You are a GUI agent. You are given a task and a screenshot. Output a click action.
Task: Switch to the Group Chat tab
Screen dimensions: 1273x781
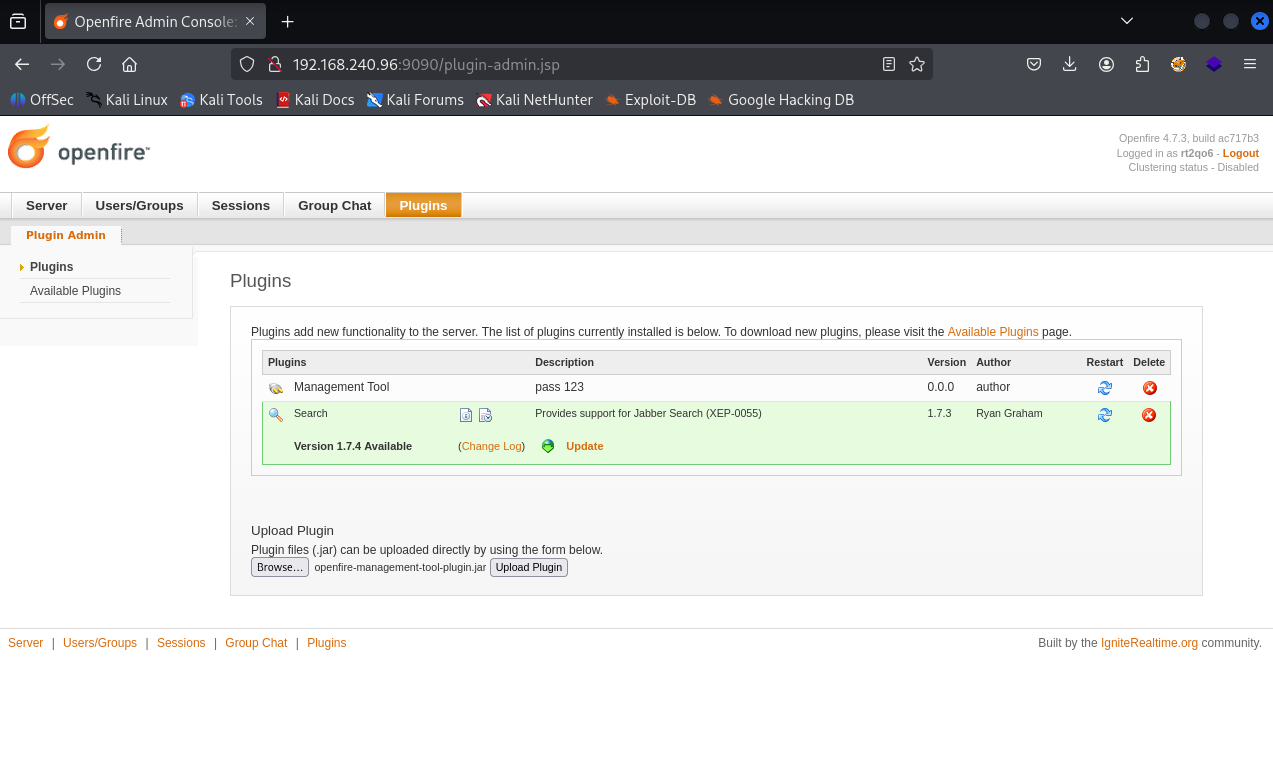point(334,205)
